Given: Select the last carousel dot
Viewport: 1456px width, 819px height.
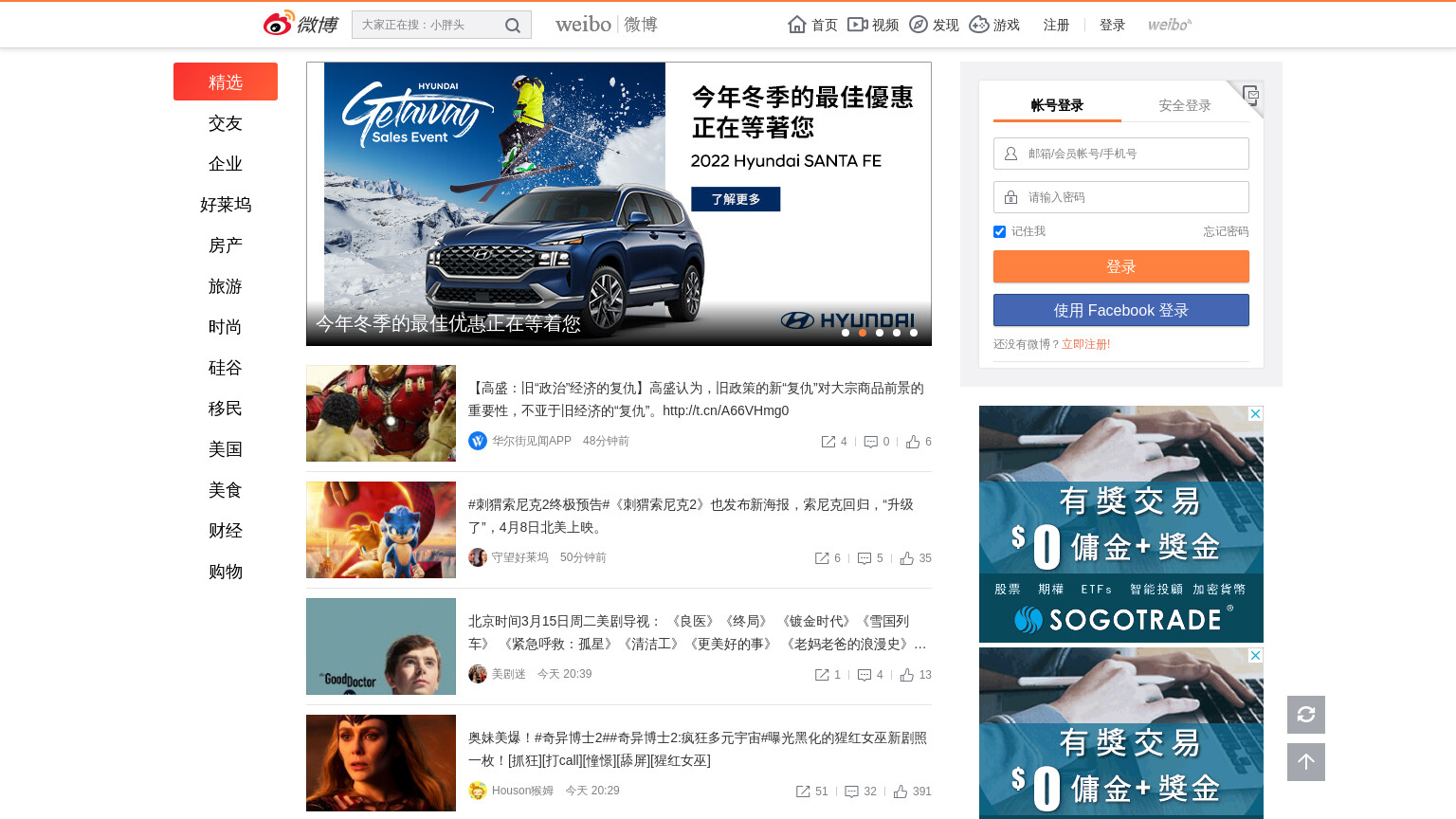Looking at the screenshot, I should click(x=914, y=333).
